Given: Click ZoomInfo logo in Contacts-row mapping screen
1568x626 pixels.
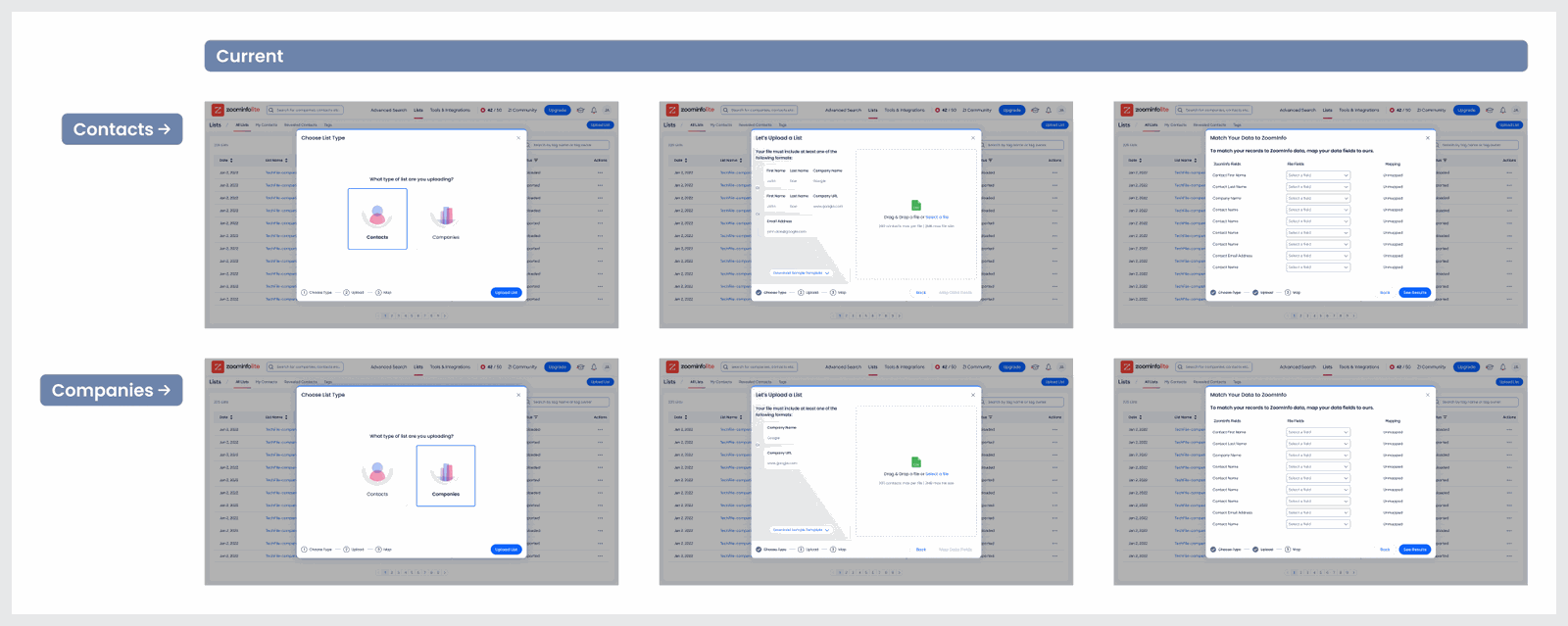Looking at the screenshot, I should [1146, 110].
